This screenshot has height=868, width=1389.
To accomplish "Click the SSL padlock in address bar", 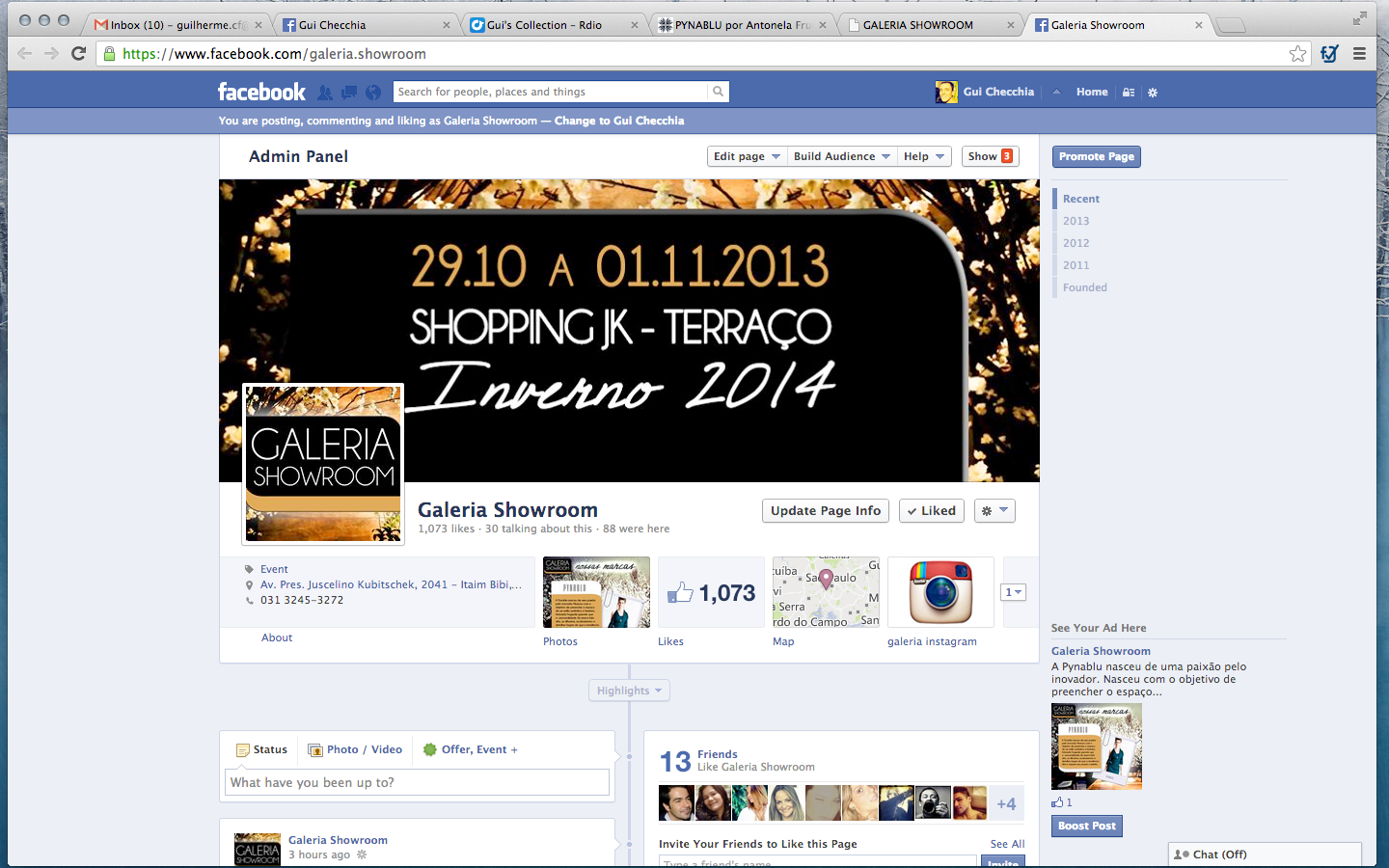I will (x=110, y=54).
